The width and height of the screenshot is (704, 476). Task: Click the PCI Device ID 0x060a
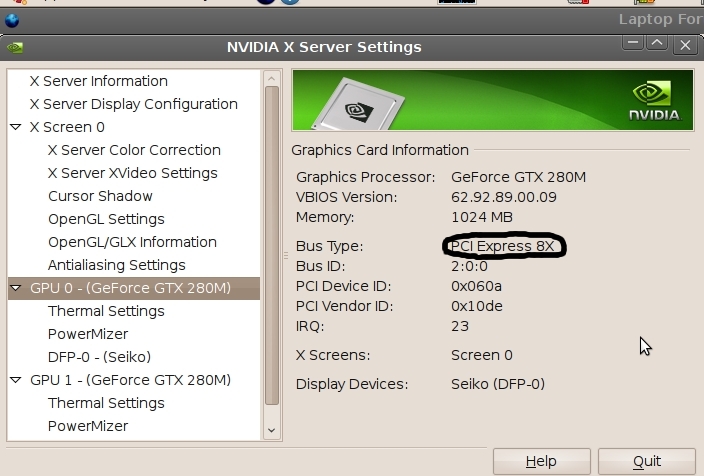click(476, 286)
